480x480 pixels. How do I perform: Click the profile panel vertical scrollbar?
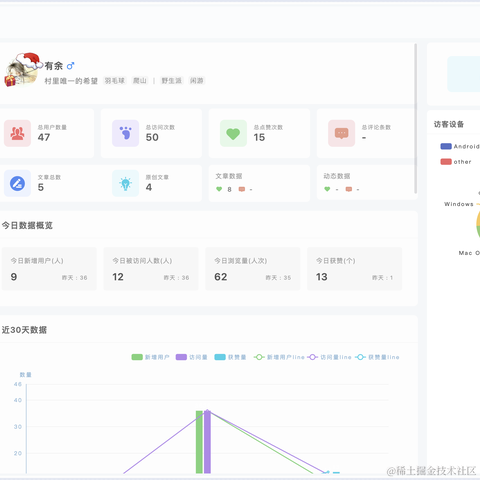[x=415, y=118]
